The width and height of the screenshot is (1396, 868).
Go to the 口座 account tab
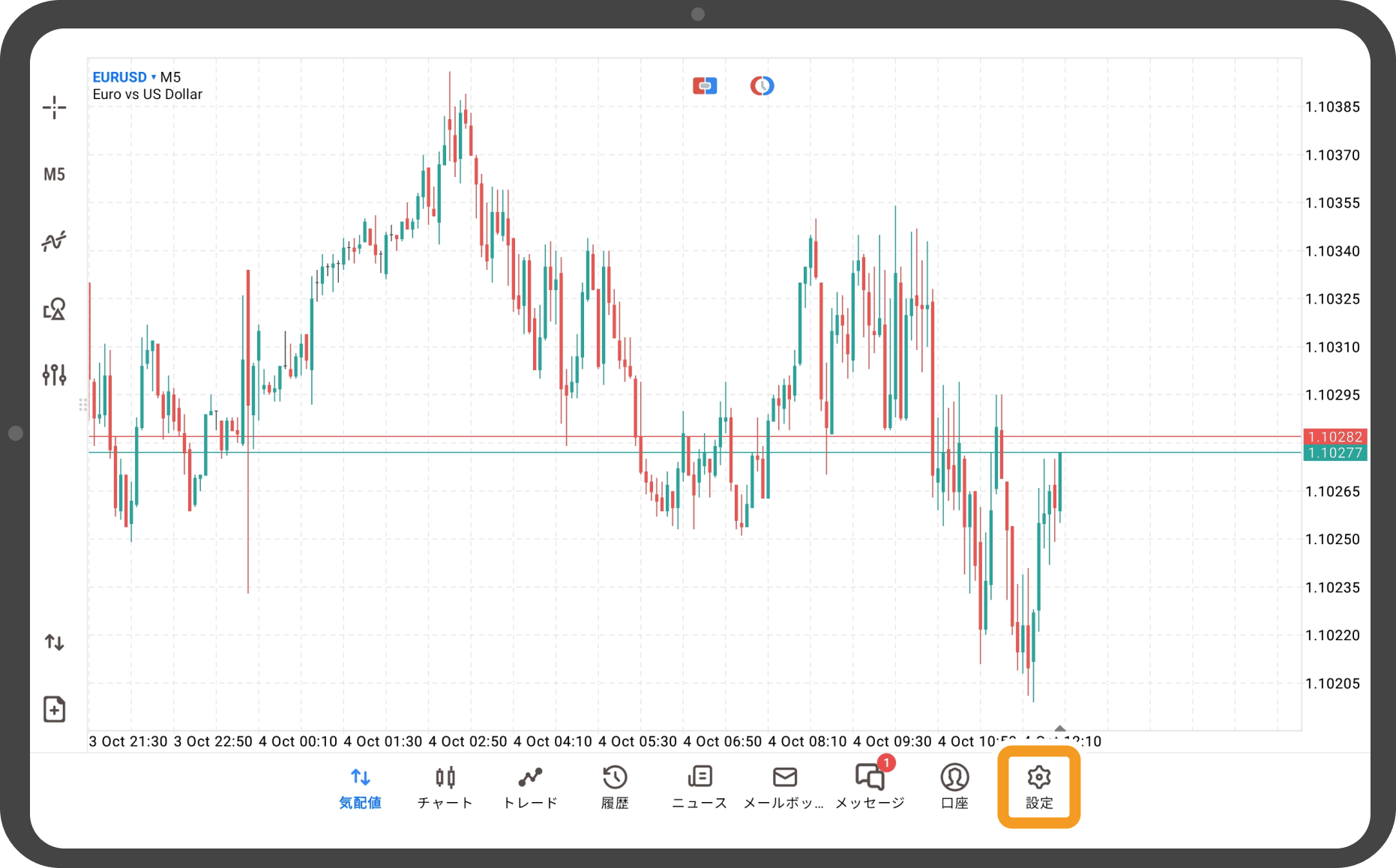pos(954,787)
